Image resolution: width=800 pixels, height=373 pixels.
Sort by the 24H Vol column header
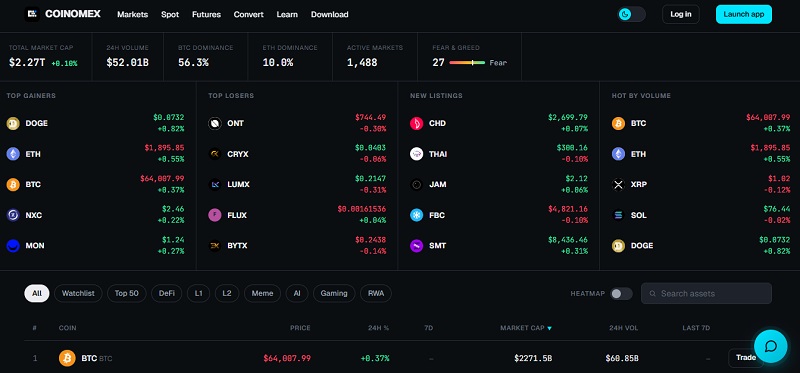623,328
